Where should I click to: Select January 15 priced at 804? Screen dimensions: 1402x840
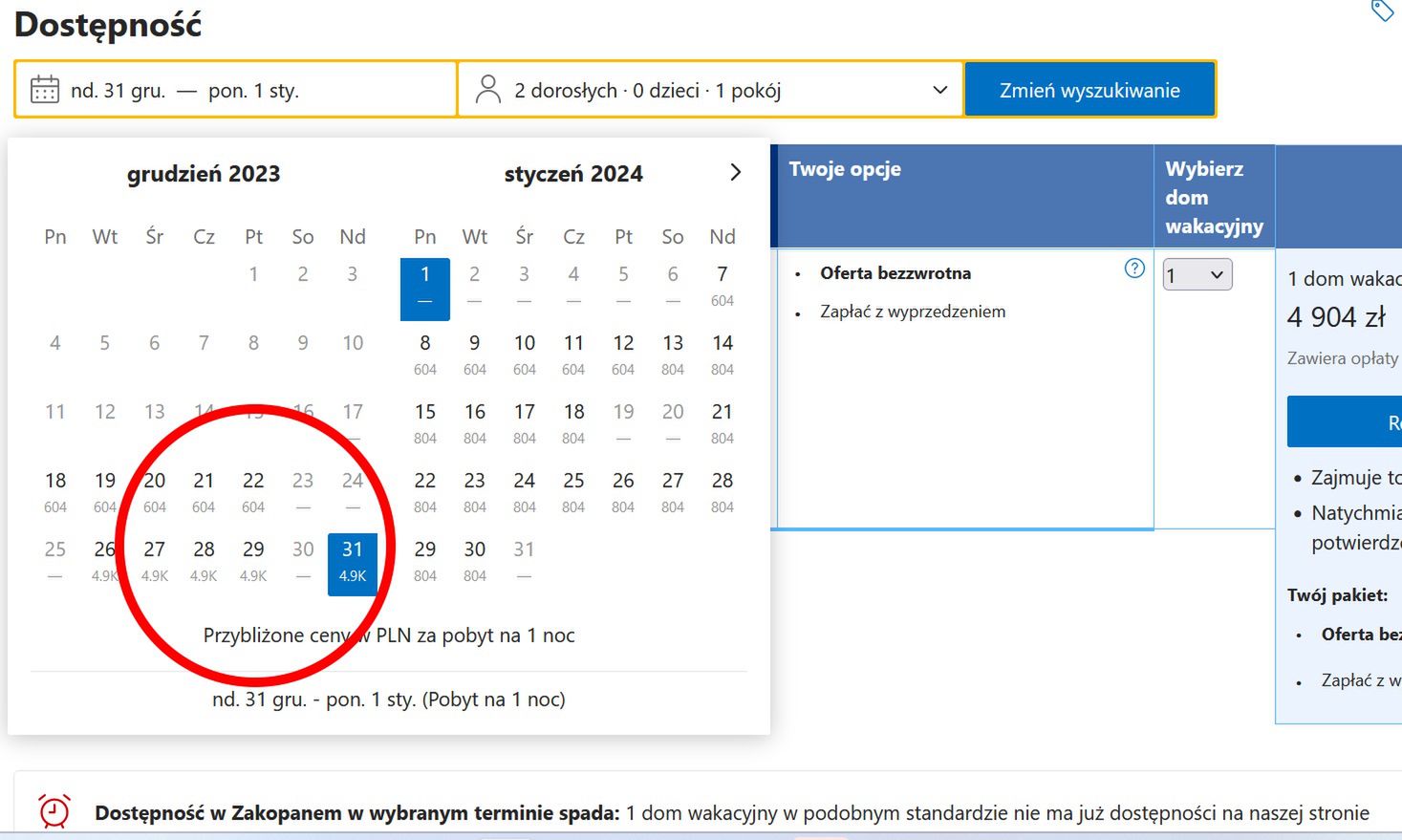pyautogui.click(x=424, y=412)
